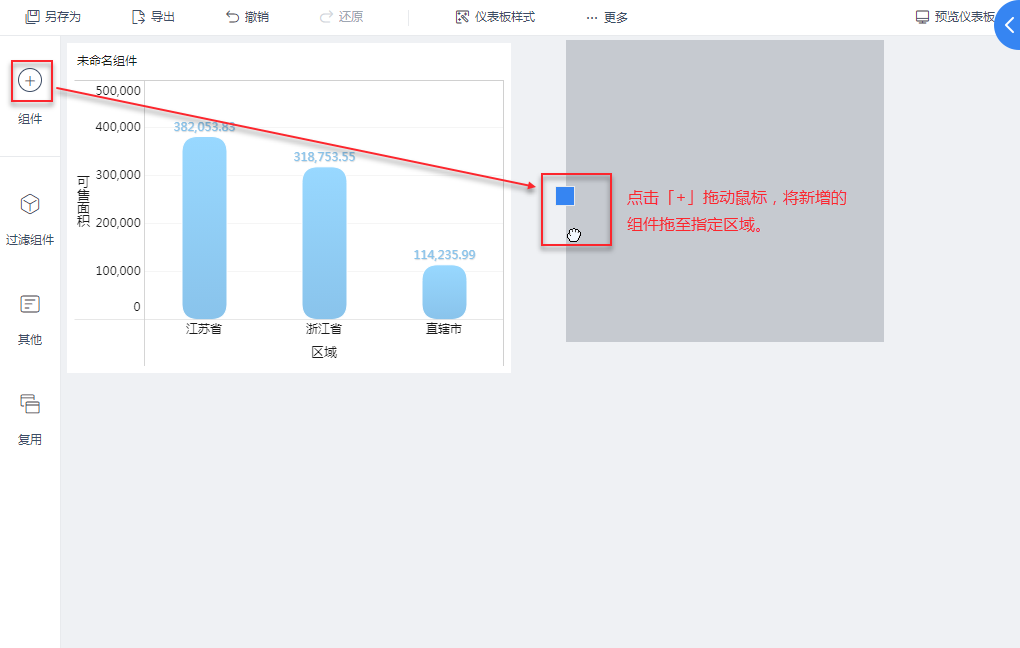Click the 还原 redo arrow icon
Screen dimensions: 1020x648
pos(326,17)
